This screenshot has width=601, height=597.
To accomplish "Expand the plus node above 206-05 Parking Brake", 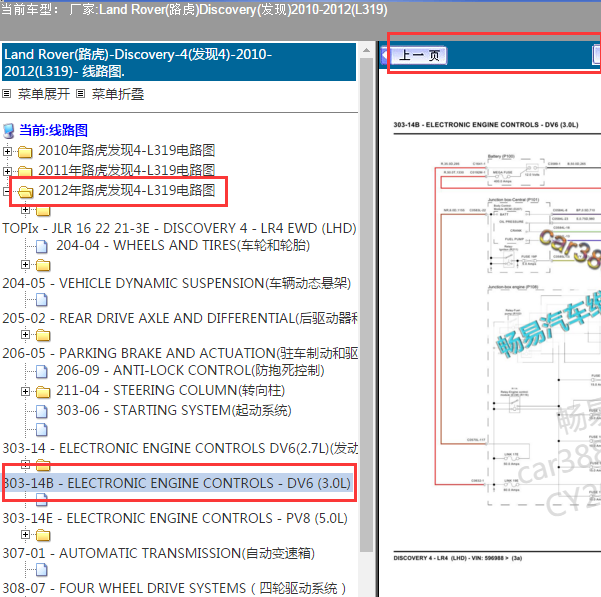I will [25, 335].
